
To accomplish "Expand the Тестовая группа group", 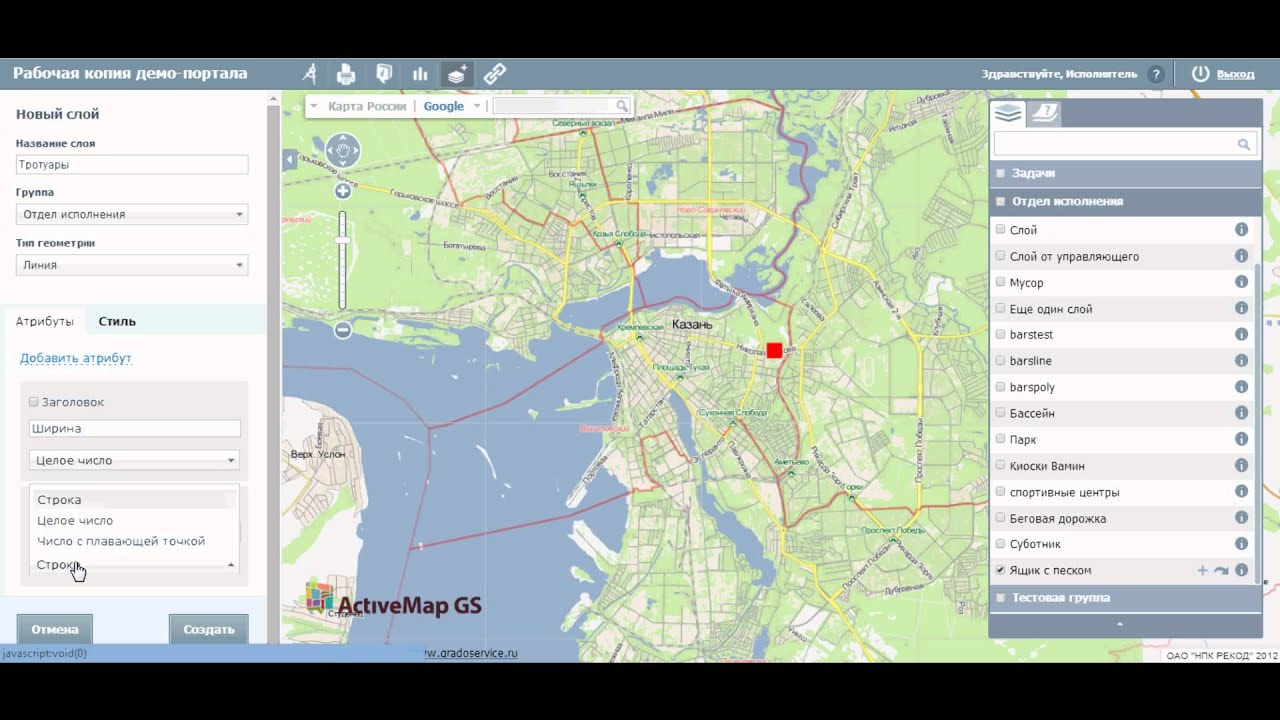I will [1125, 597].
